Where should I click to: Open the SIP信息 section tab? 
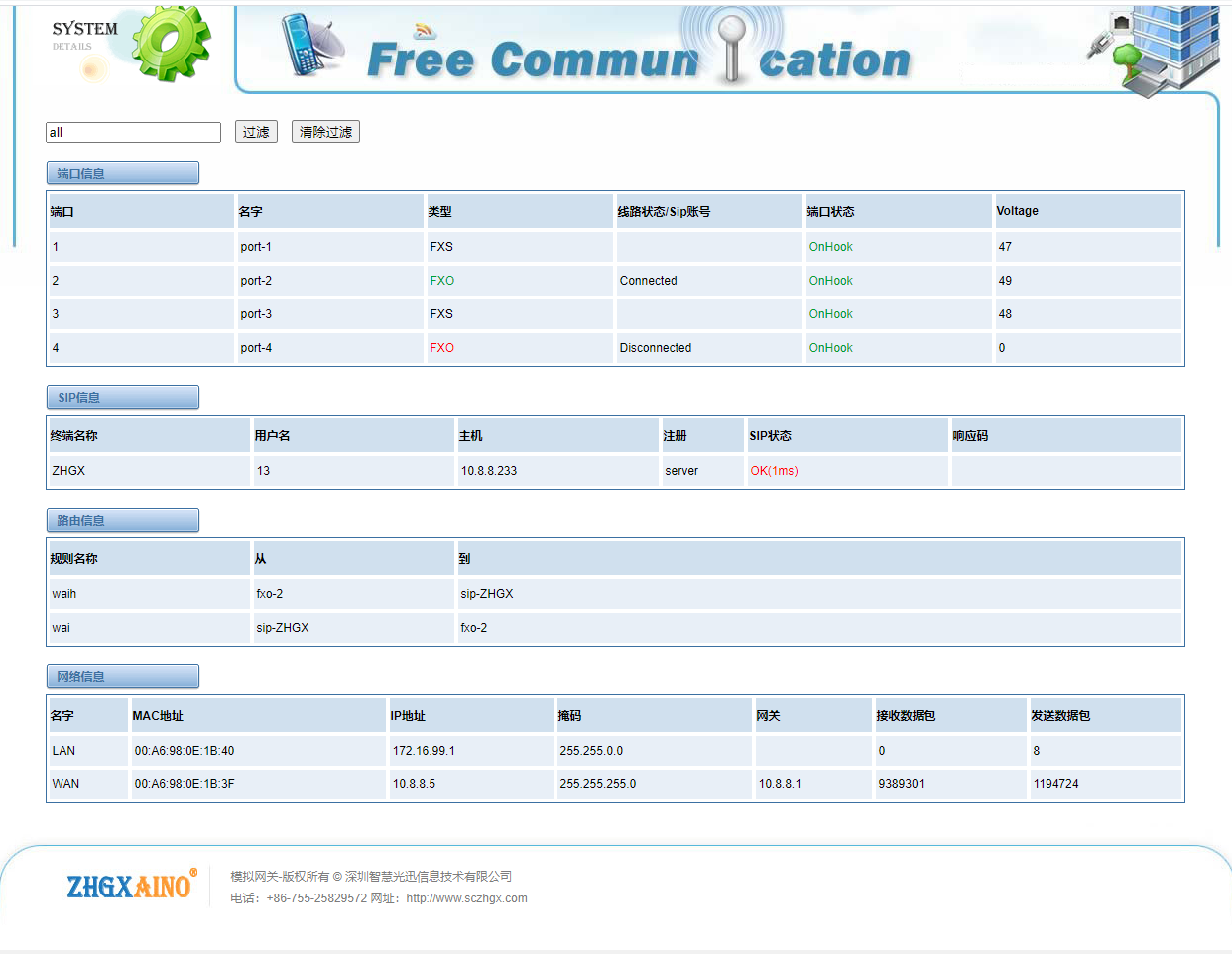tap(122, 397)
